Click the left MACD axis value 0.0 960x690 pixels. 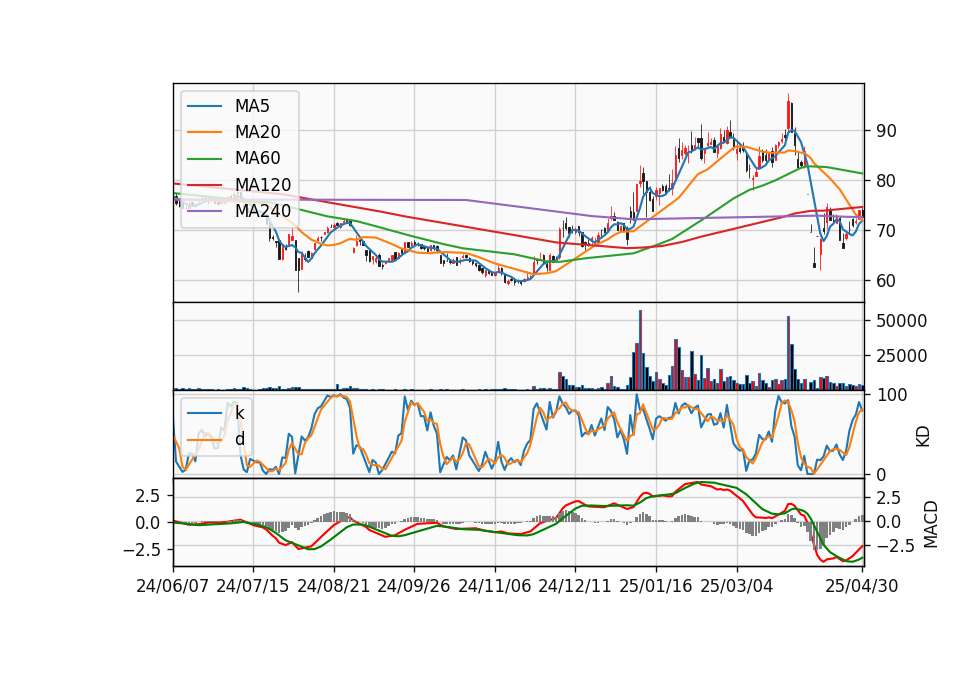pos(148,523)
